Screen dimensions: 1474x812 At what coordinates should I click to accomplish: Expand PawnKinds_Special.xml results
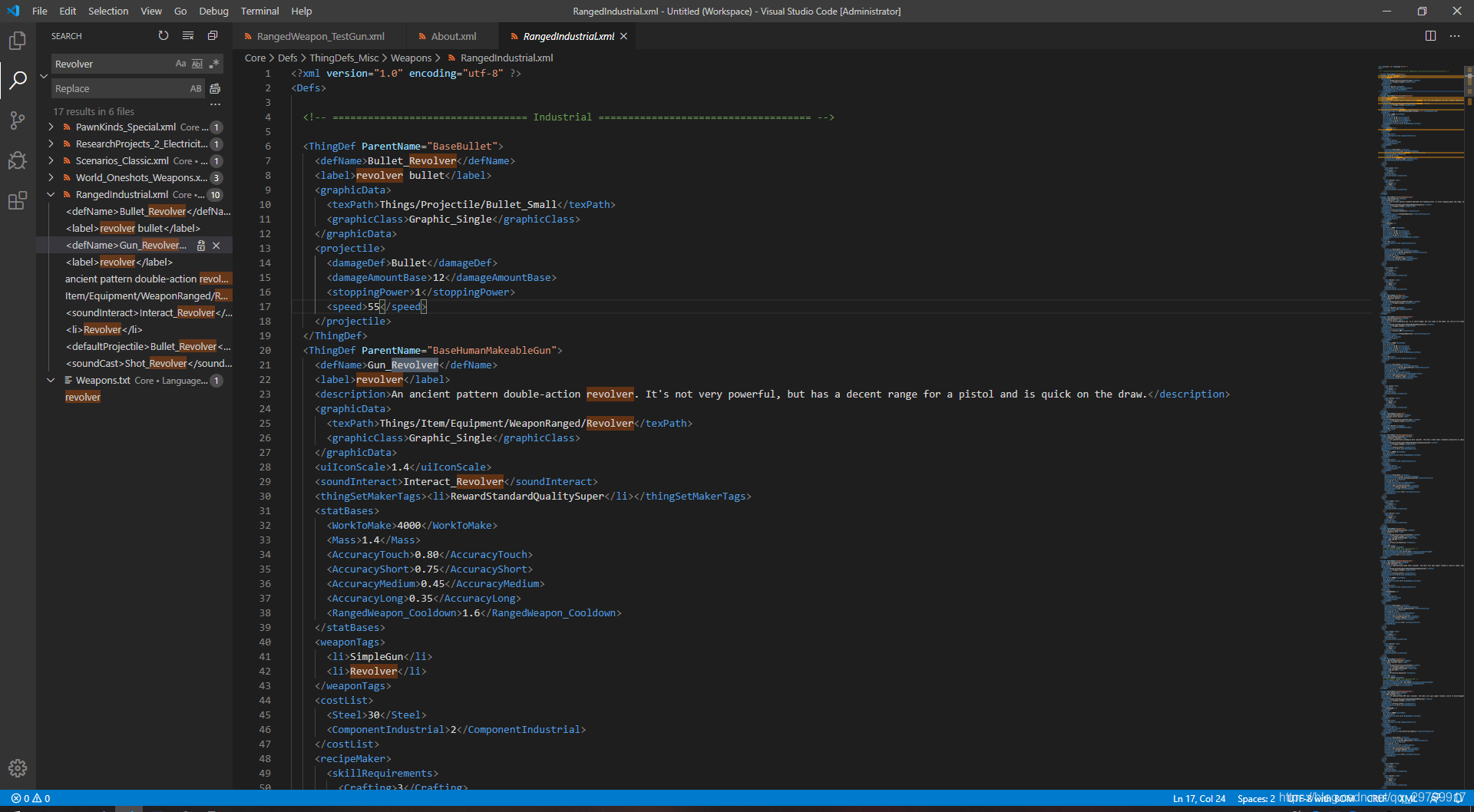pyautogui.click(x=51, y=127)
